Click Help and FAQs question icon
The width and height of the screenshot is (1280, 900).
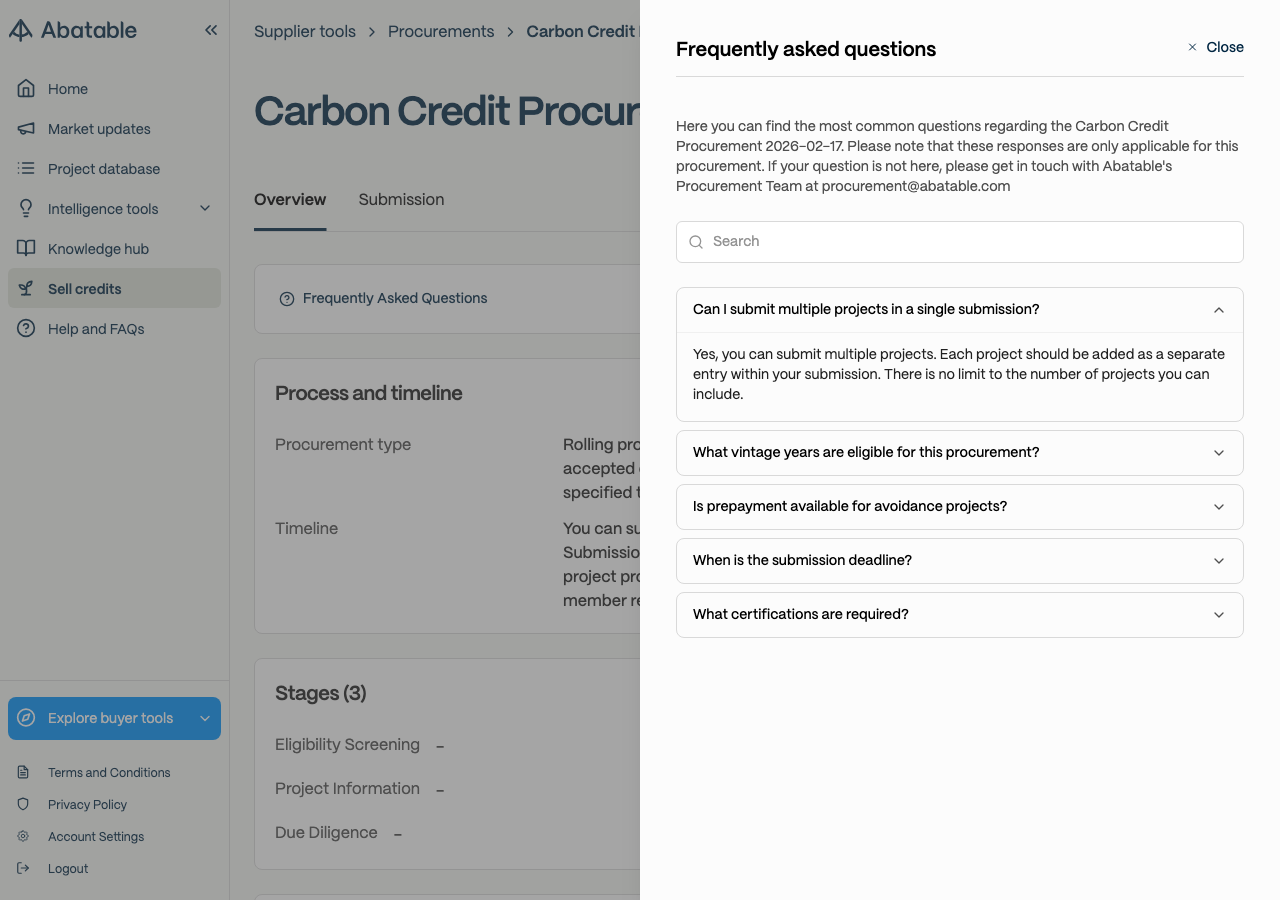[x=26, y=329]
